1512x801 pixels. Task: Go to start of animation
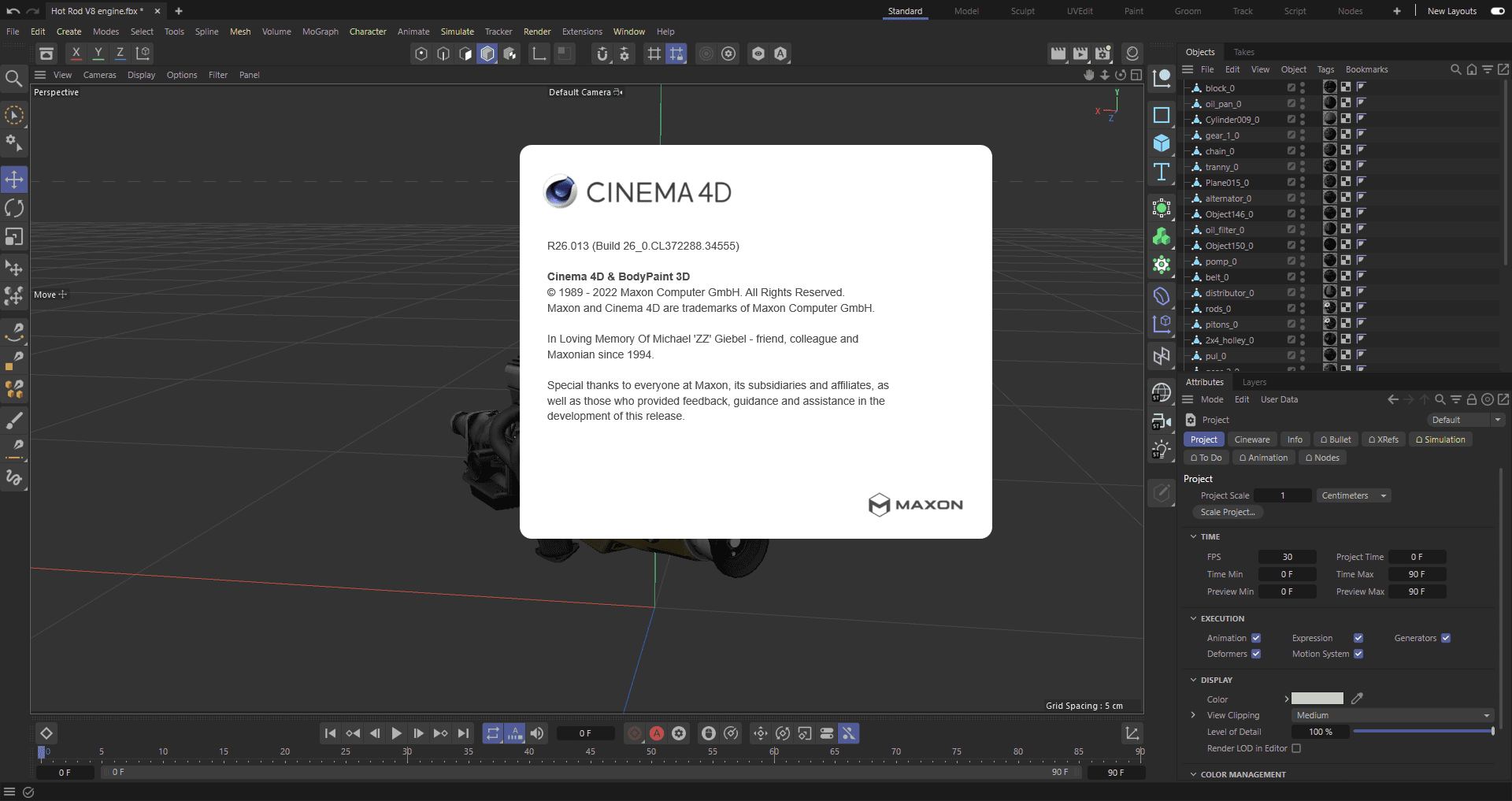pyautogui.click(x=331, y=733)
